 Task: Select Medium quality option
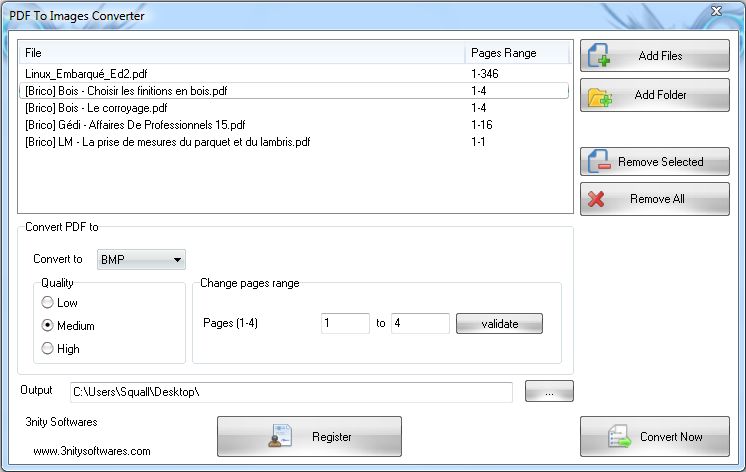[47, 325]
